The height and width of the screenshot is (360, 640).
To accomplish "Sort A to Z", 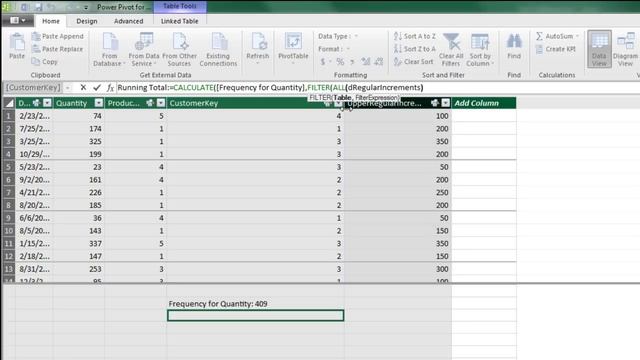I will [x=415, y=36].
